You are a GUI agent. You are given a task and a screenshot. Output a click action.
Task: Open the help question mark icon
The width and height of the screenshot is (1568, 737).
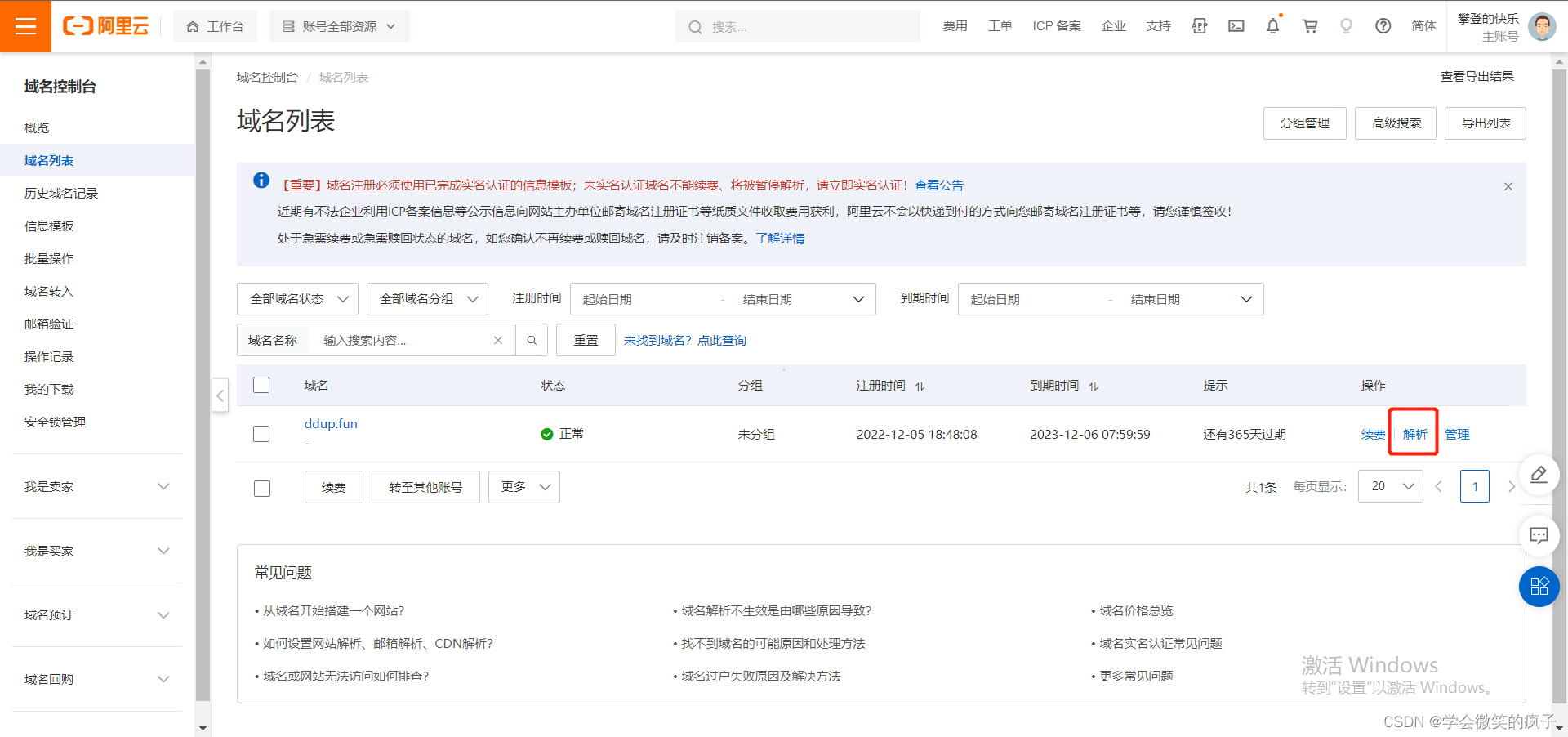pos(1383,26)
